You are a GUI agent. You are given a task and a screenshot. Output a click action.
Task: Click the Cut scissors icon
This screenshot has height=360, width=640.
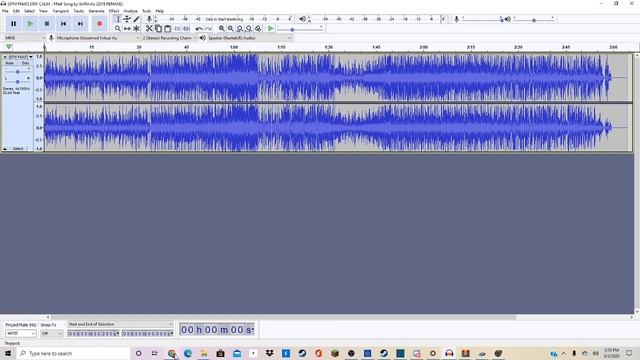coord(149,29)
